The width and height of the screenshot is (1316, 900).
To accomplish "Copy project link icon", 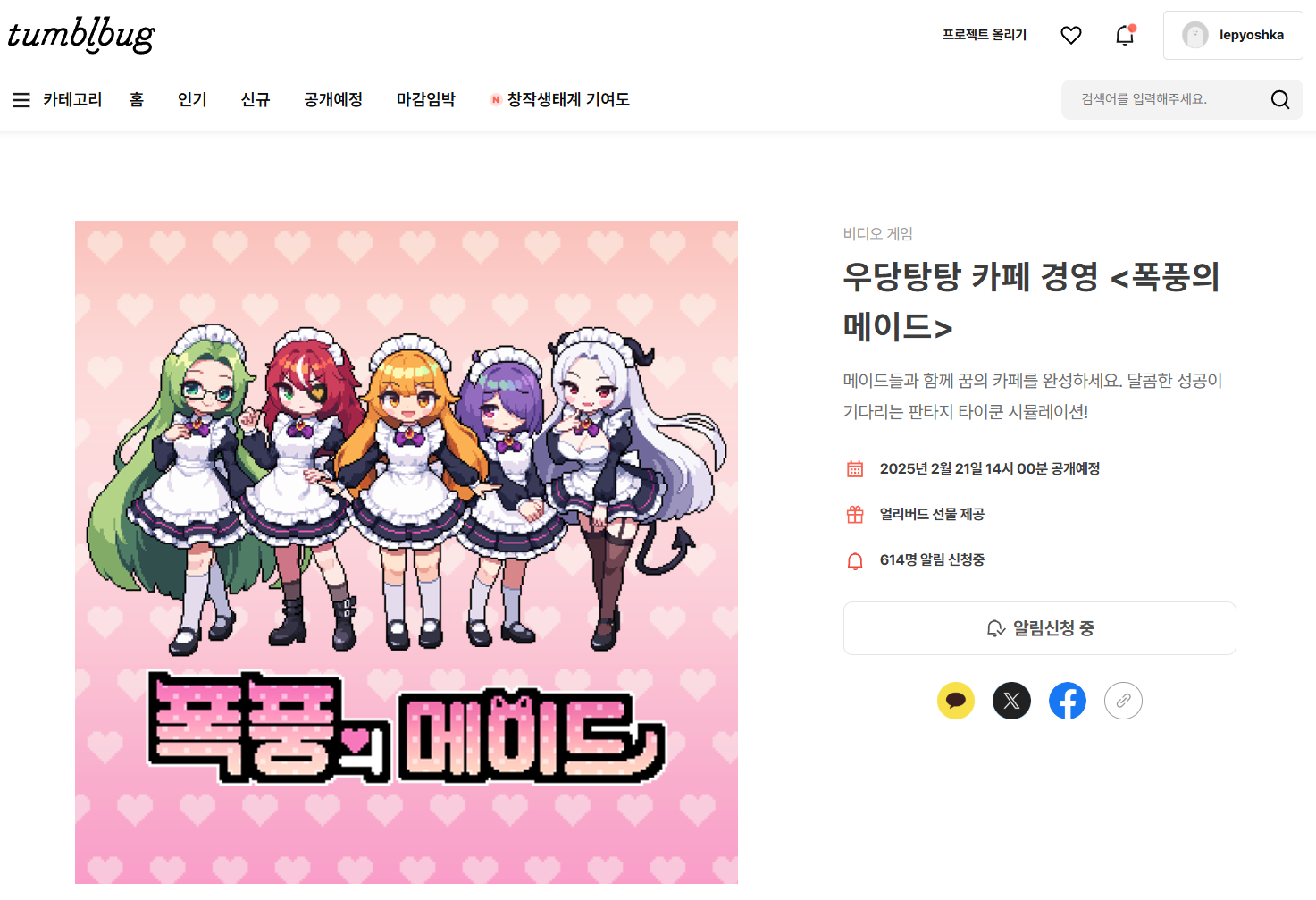I will tap(1123, 701).
